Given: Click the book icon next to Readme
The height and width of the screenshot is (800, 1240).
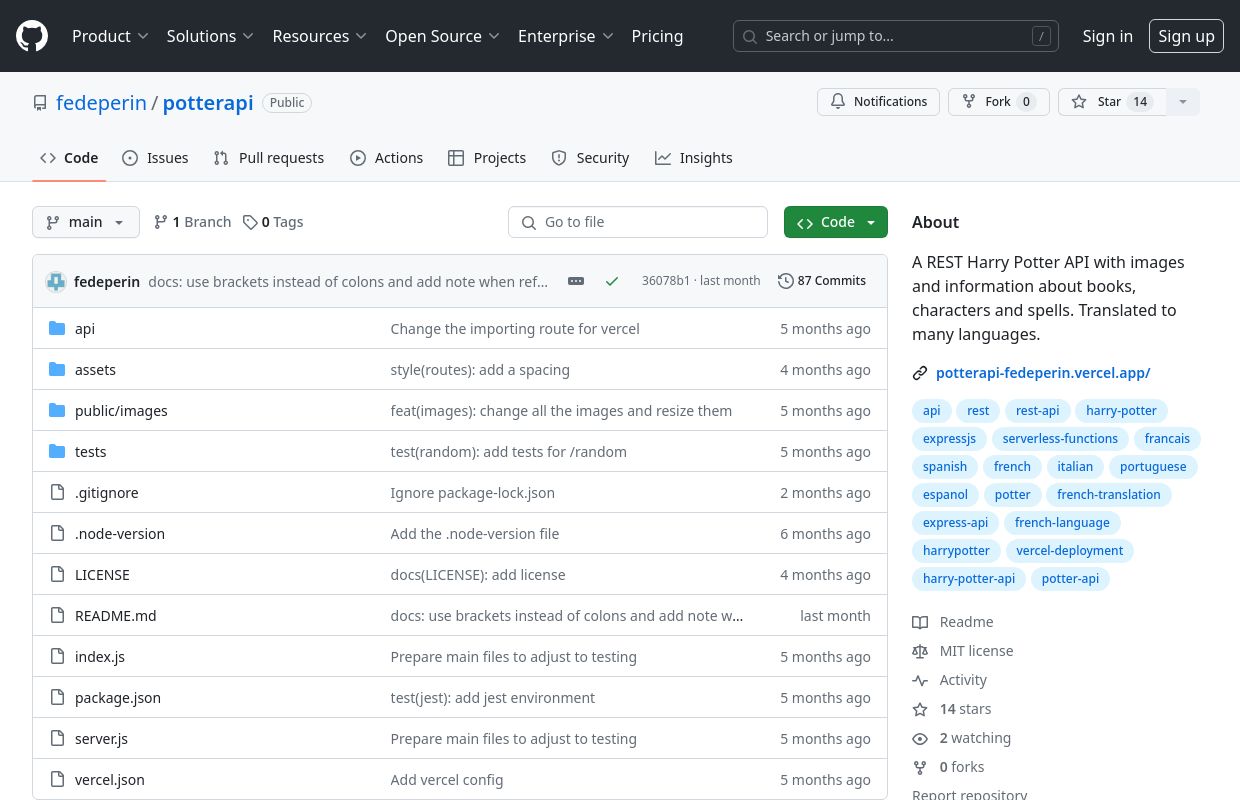Looking at the screenshot, I should 920,622.
